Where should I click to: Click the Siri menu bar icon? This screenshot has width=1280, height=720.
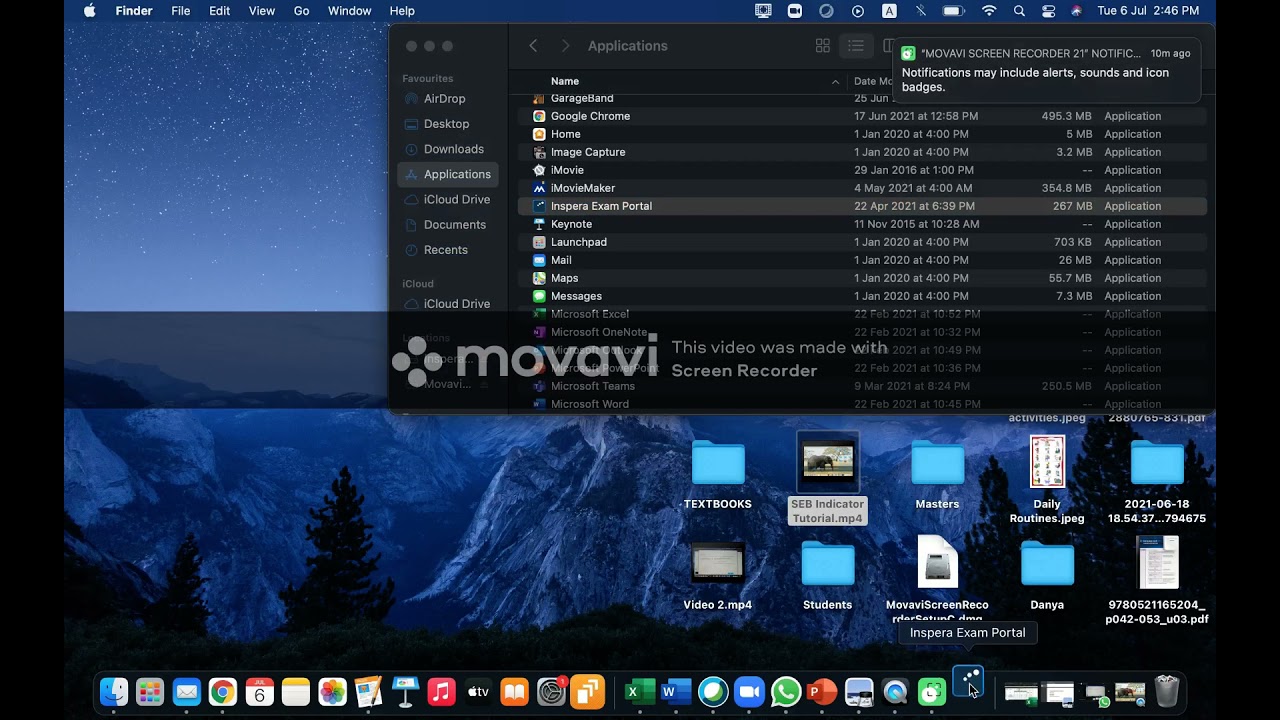1076,11
